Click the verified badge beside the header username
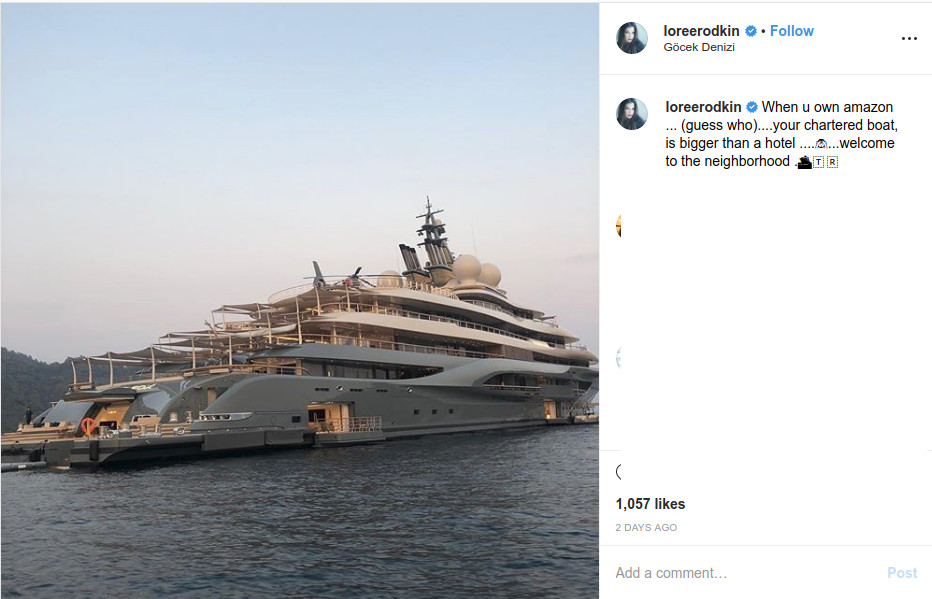 click(751, 31)
